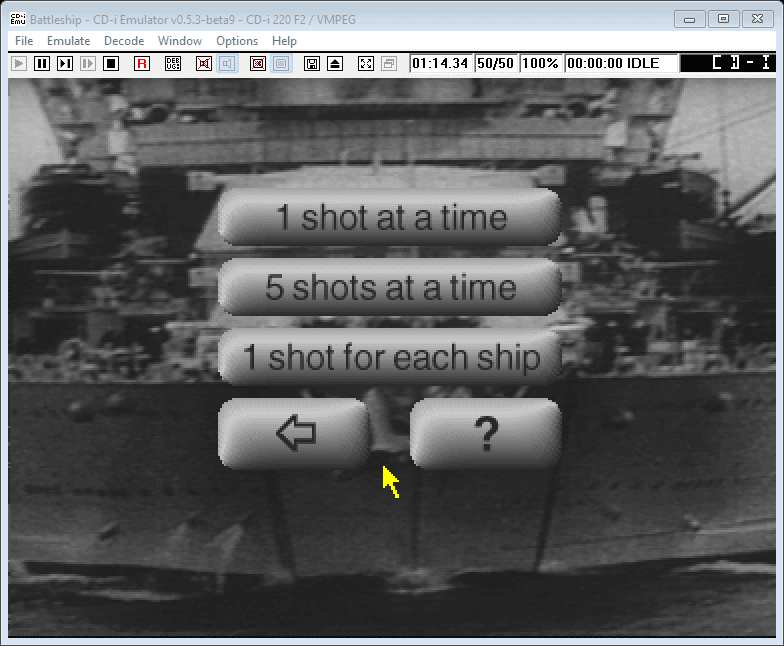The height and width of the screenshot is (646, 784).
Task: Stop the emulation with the square button
Action: coord(111,63)
